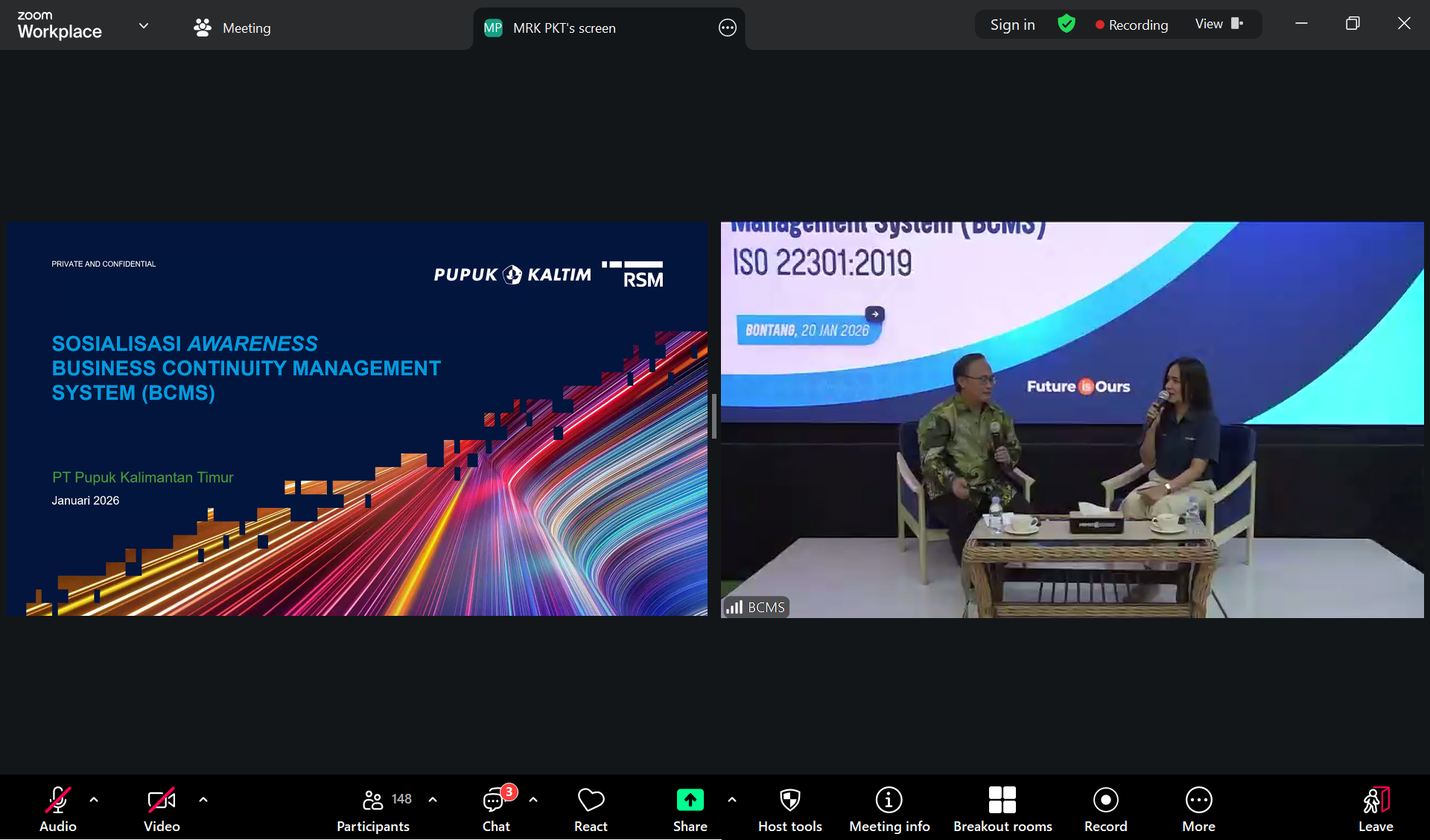This screenshot has height=840, width=1430.
Task: Click the Sign in button
Action: click(x=1012, y=25)
